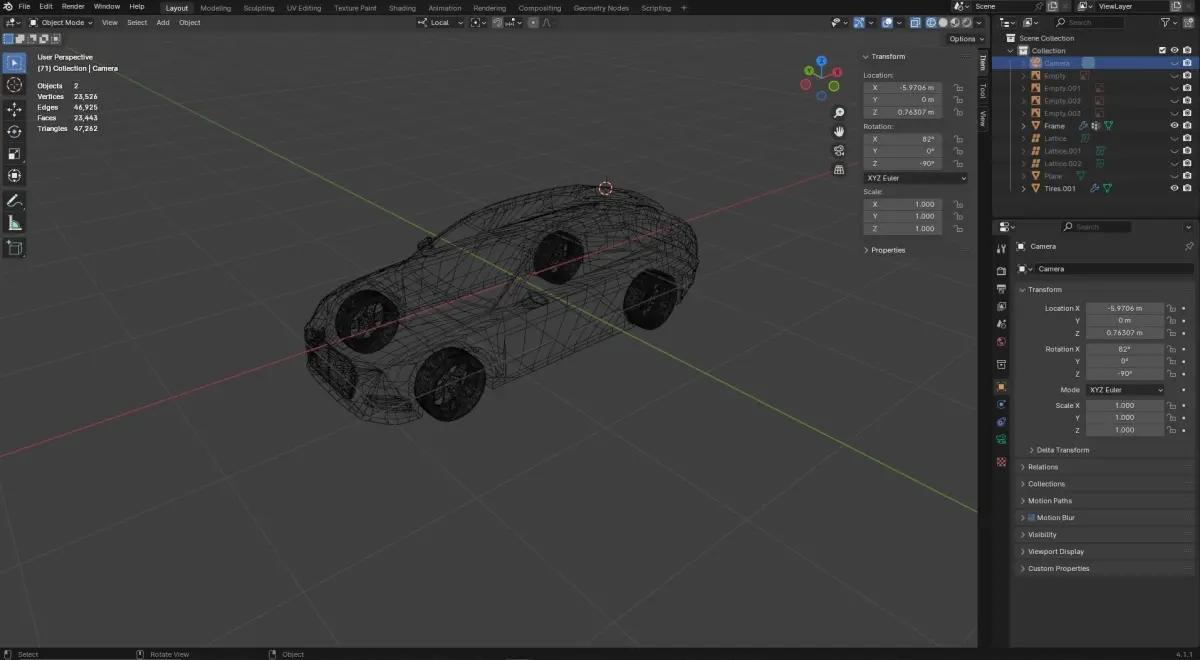Toggle X-Ray display in viewport header
This screenshot has height=660, width=1200.
pyautogui.click(x=915, y=22)
